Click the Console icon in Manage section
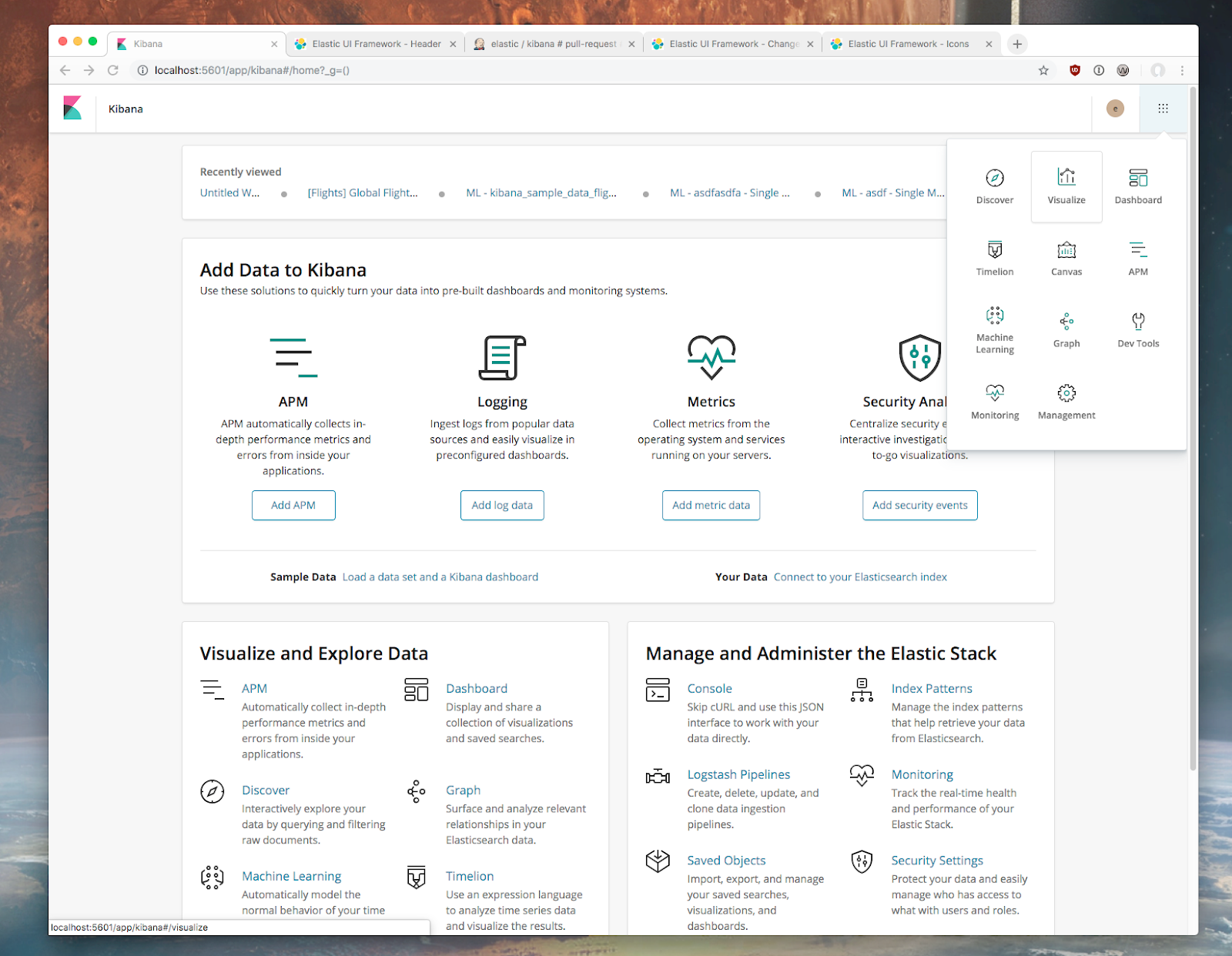1232x956 pixels. [x=658, y=690]
